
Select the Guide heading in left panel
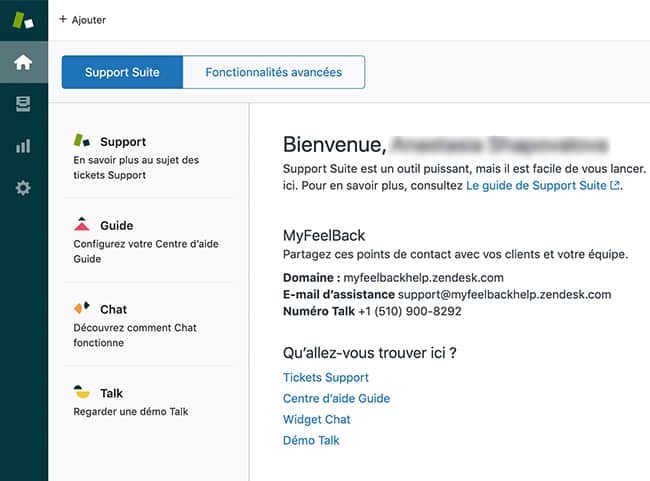pos(117,226)
